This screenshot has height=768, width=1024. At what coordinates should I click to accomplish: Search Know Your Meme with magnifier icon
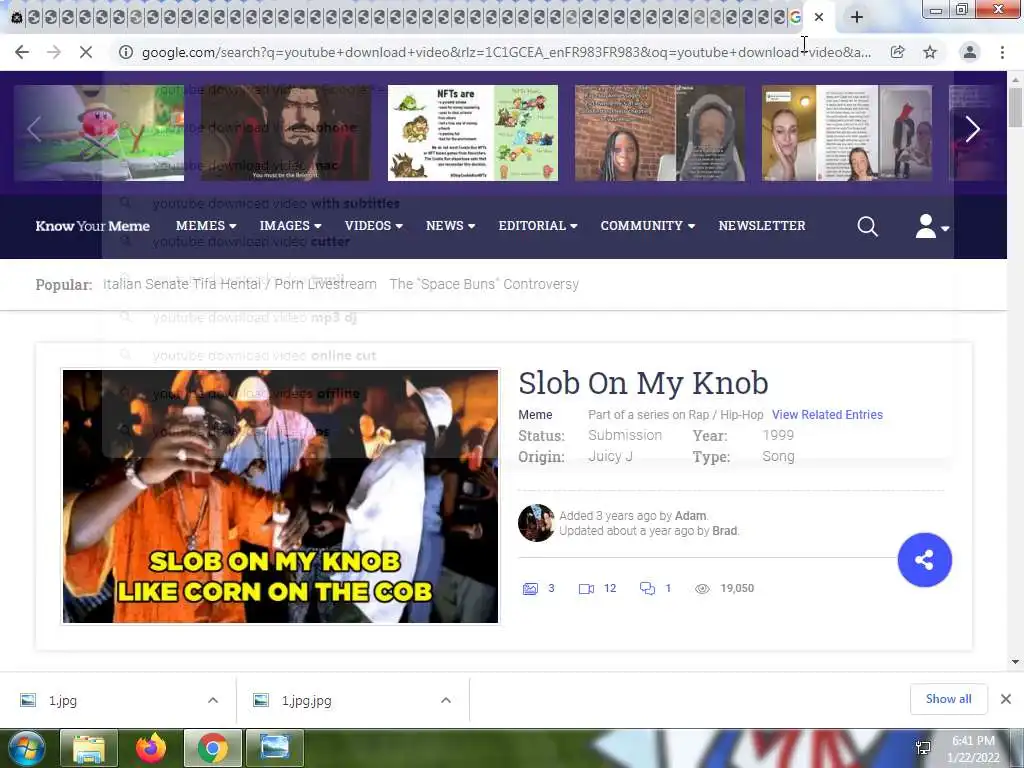(x=867, y=227)
